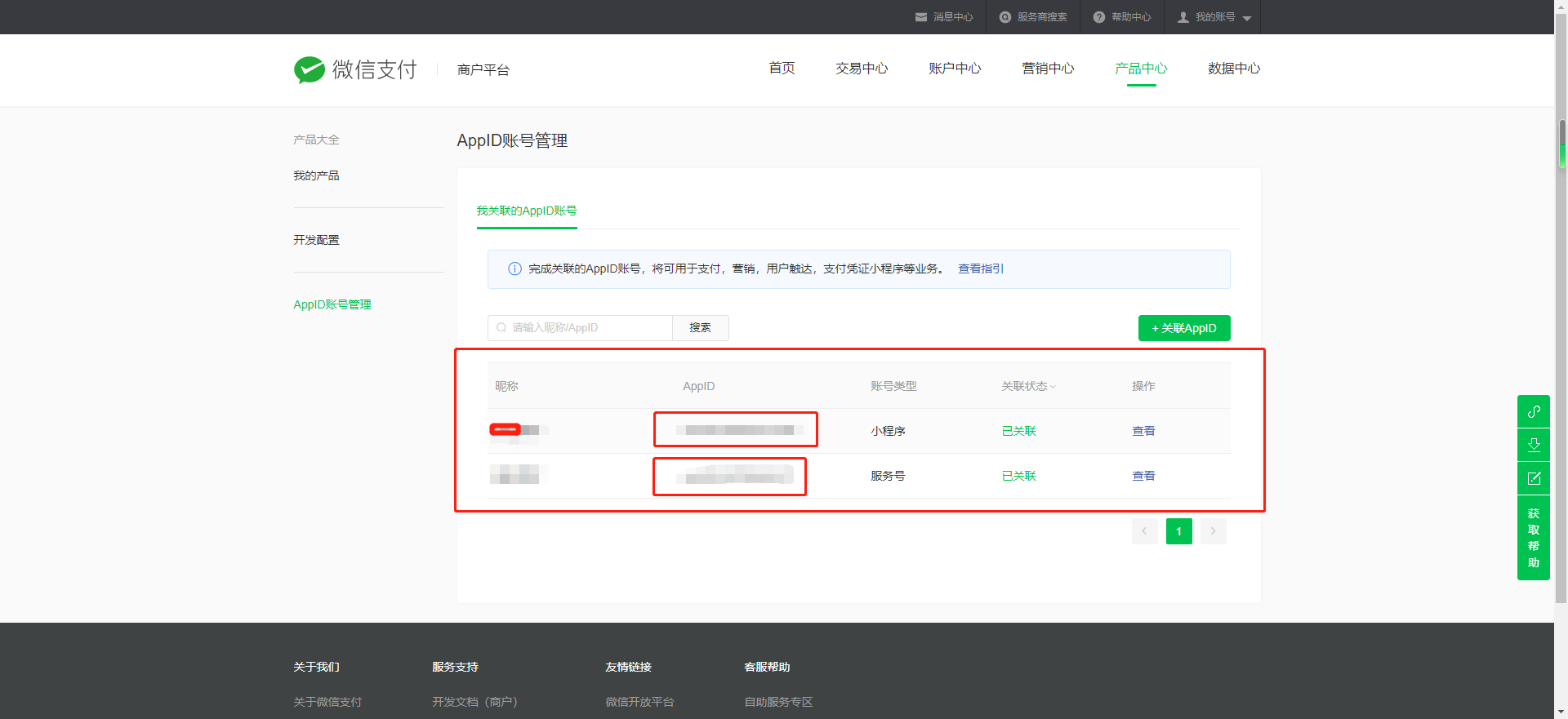This screenshot has height=719, width=1568.
Task: Select the 我关联的AppID账号 tab
Action: click(x=527, y=211)
